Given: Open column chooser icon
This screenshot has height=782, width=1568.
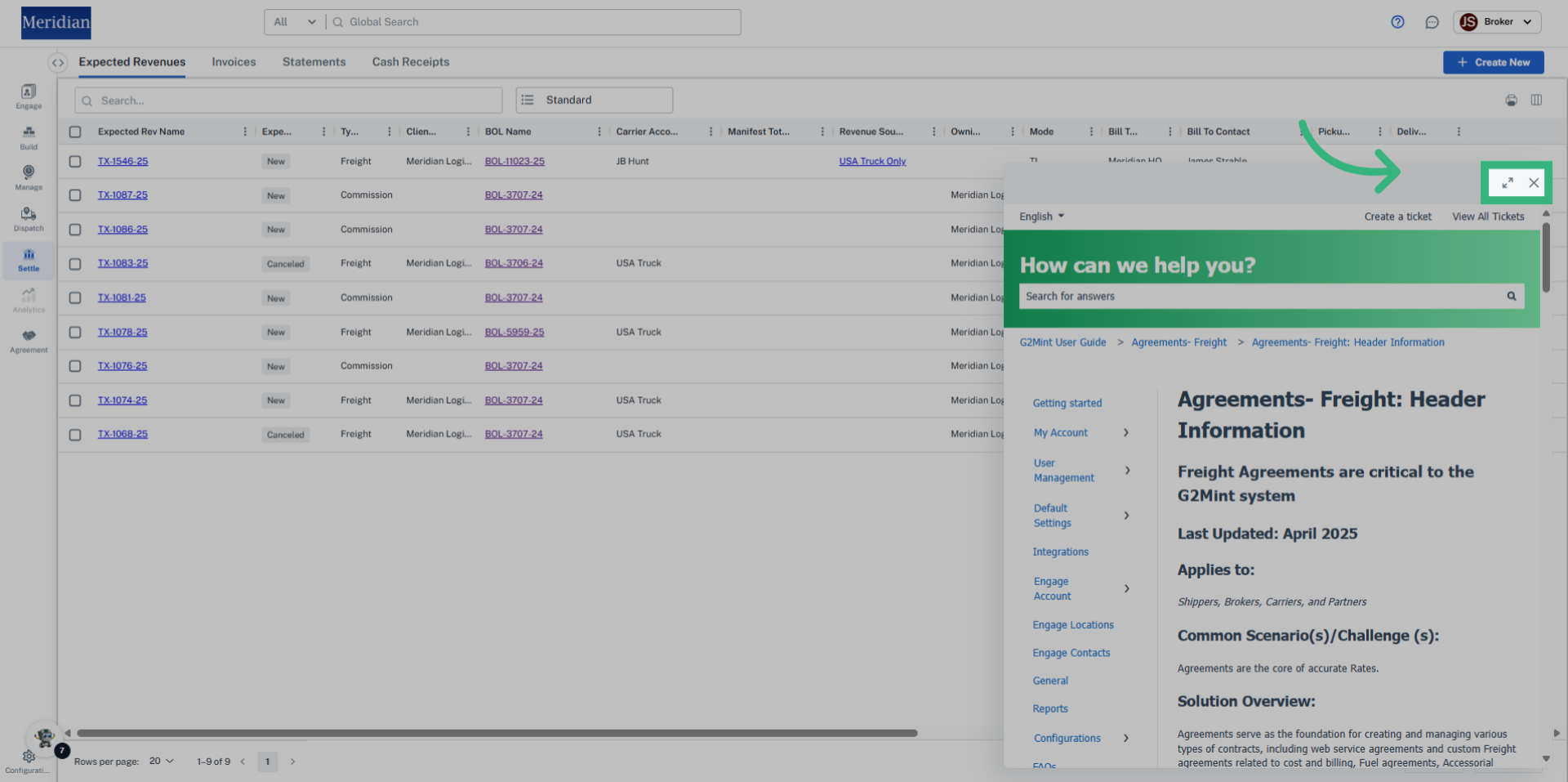Looking at the screenshot, I should [x=1536, y=101].
